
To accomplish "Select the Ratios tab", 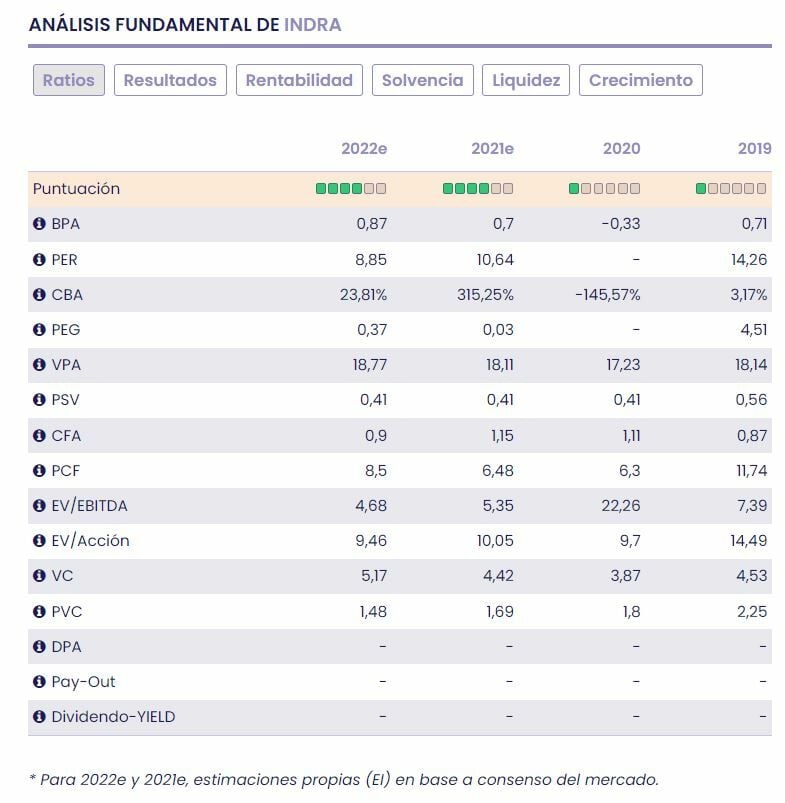I will 68,81.
